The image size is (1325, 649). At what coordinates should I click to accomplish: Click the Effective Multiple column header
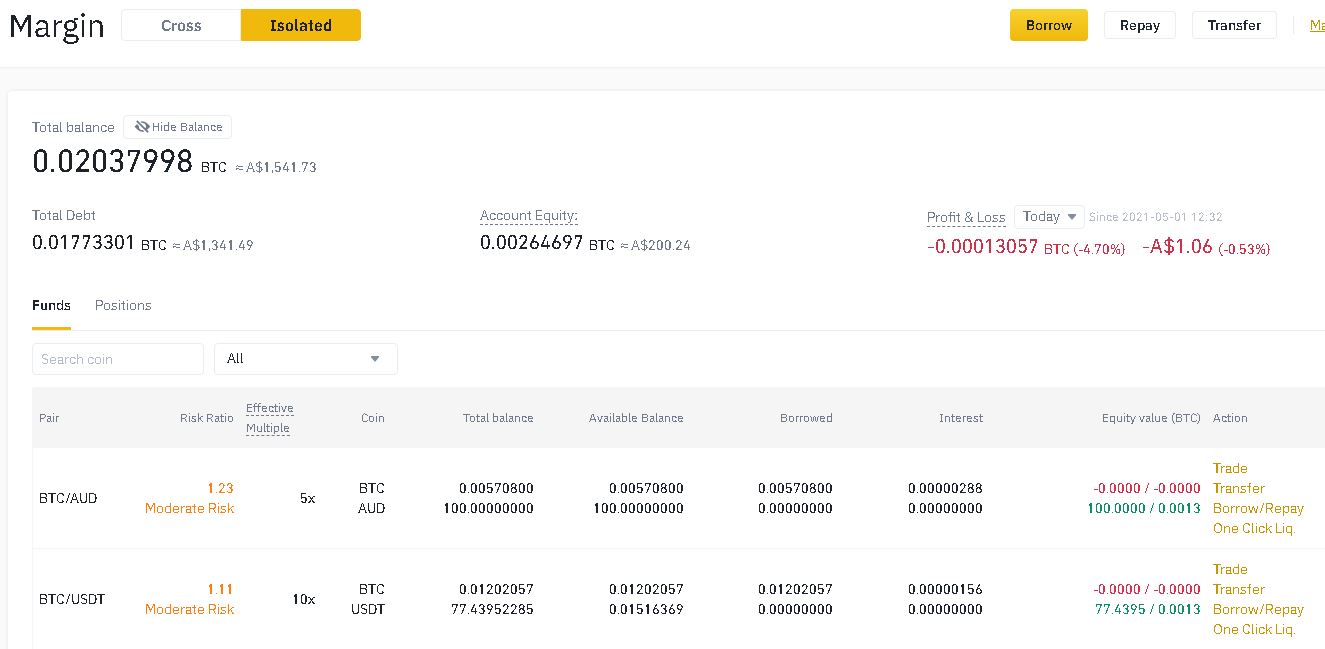[x=269, y=418]
